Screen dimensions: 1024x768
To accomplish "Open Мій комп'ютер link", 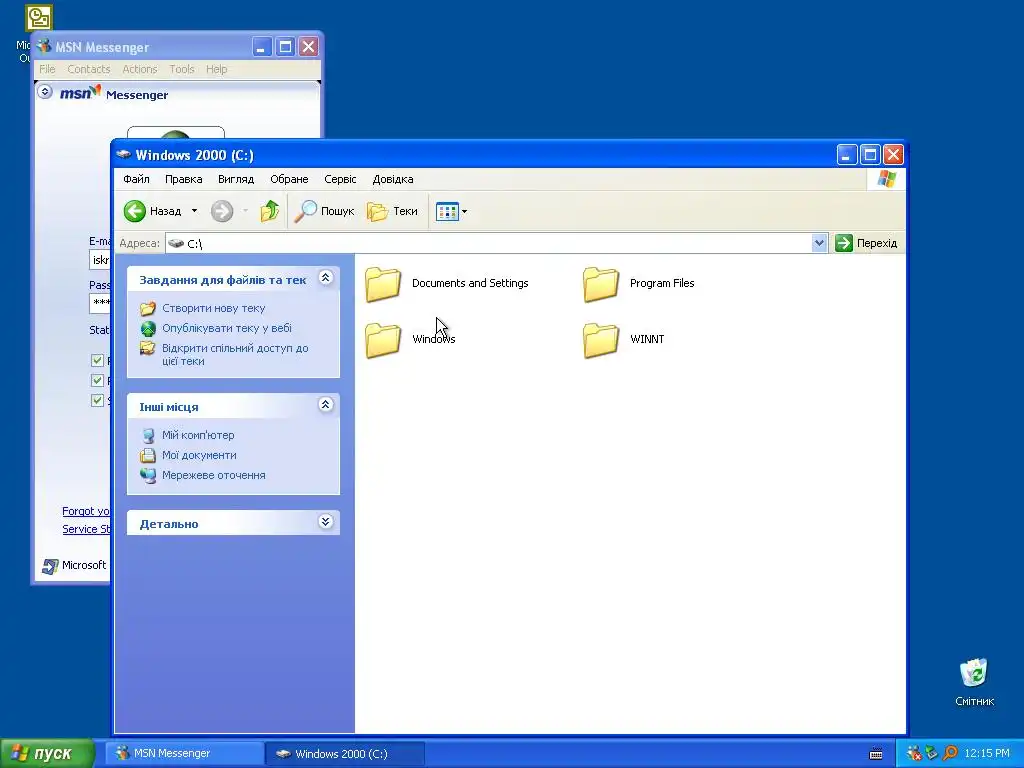I will [198, 435].
